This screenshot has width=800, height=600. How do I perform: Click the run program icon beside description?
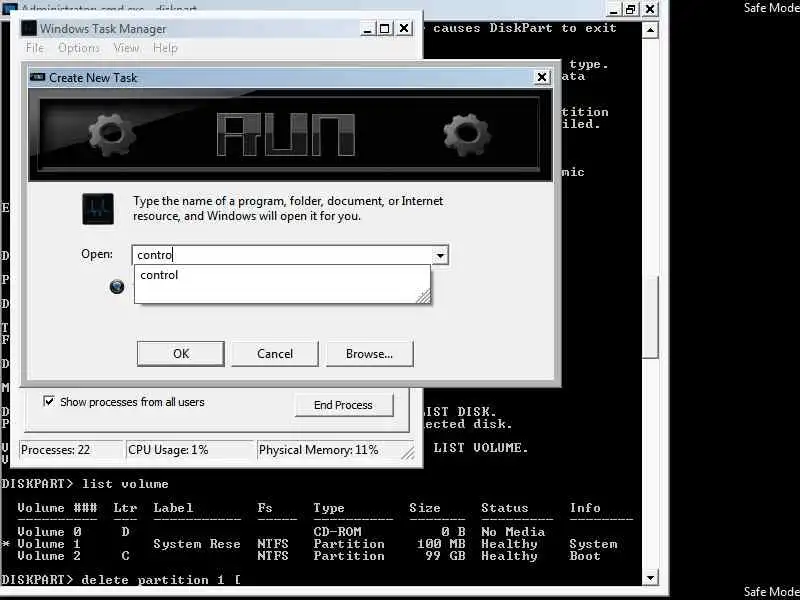pyautogui.click(x=98, y=209)
